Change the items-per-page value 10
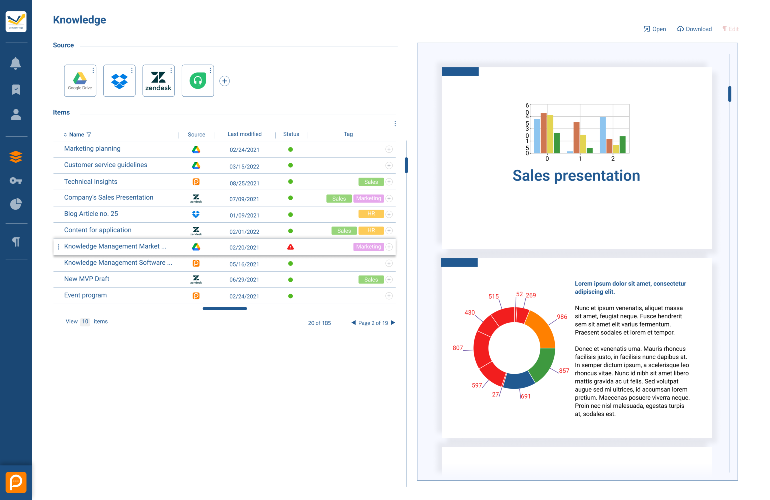The image size is (770, 500). 85,321
